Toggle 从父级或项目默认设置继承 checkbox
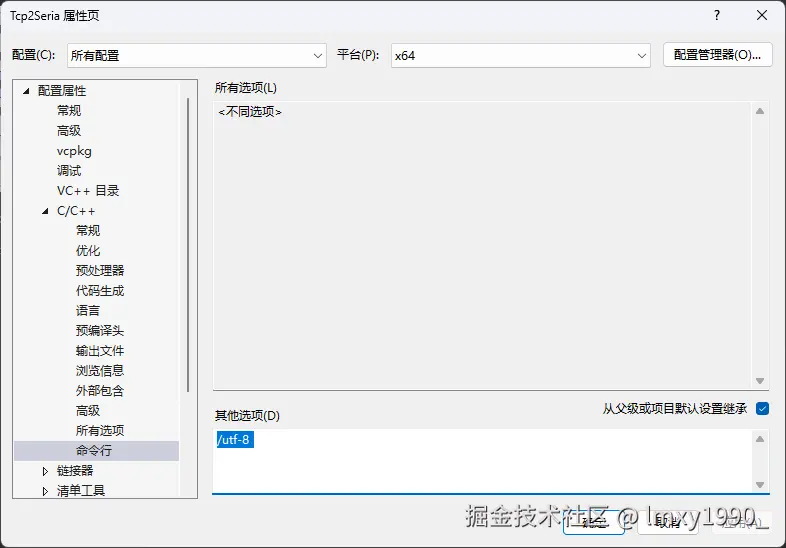 tap(762, 409)
